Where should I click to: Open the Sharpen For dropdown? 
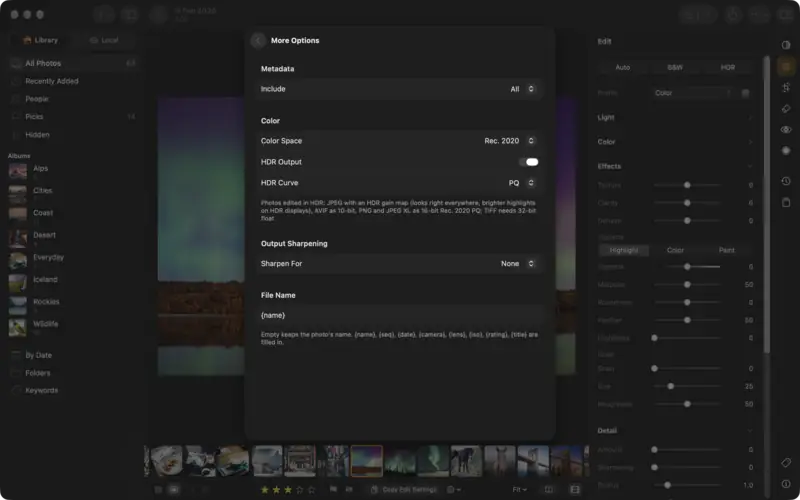tap(517, 264)
